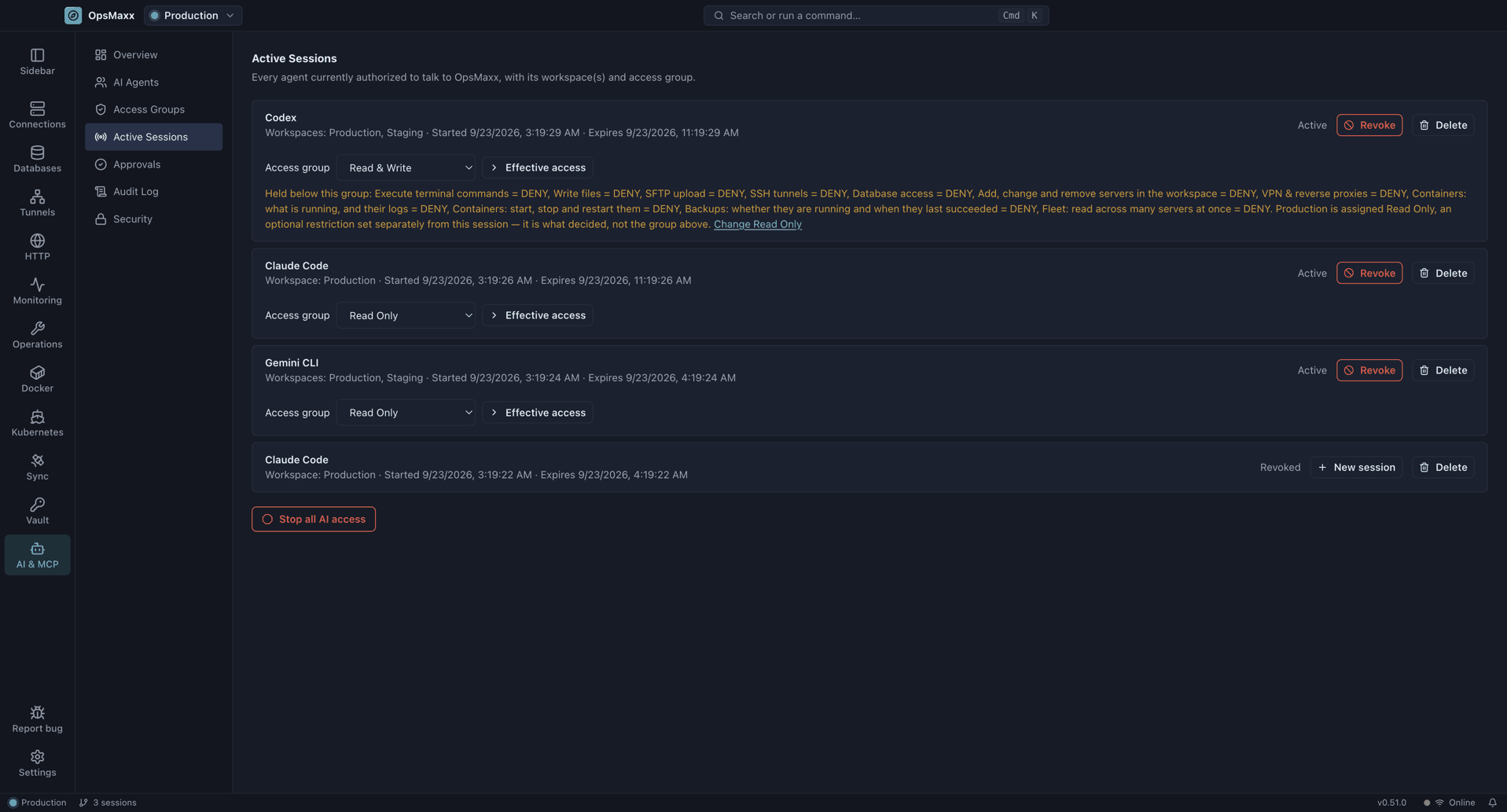This screenshot has width=1507, height=812.
Task: Click version v0.51.0 label
Action: click(1391, 803)
